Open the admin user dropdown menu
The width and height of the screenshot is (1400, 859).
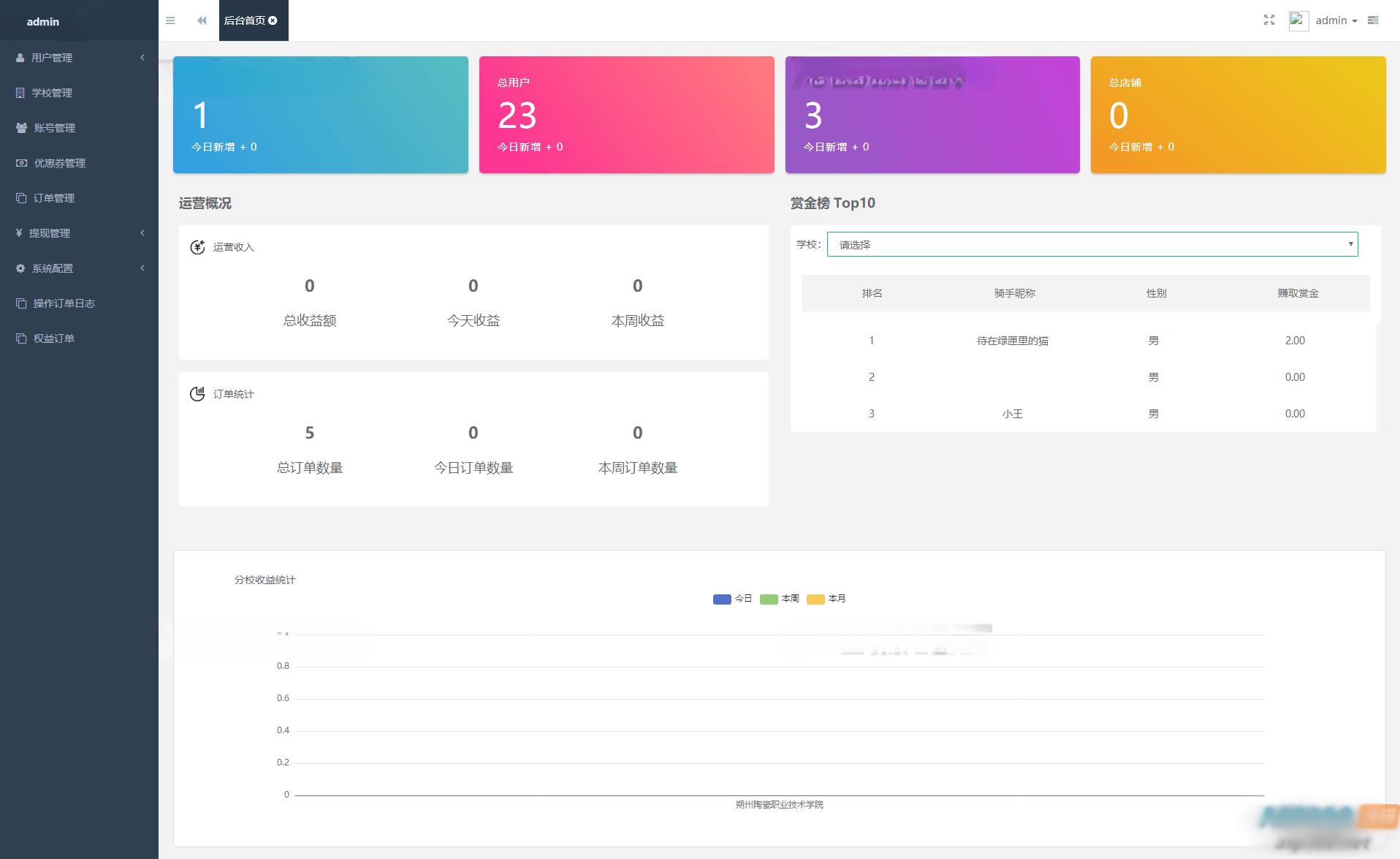click(x=1336, y=20)
